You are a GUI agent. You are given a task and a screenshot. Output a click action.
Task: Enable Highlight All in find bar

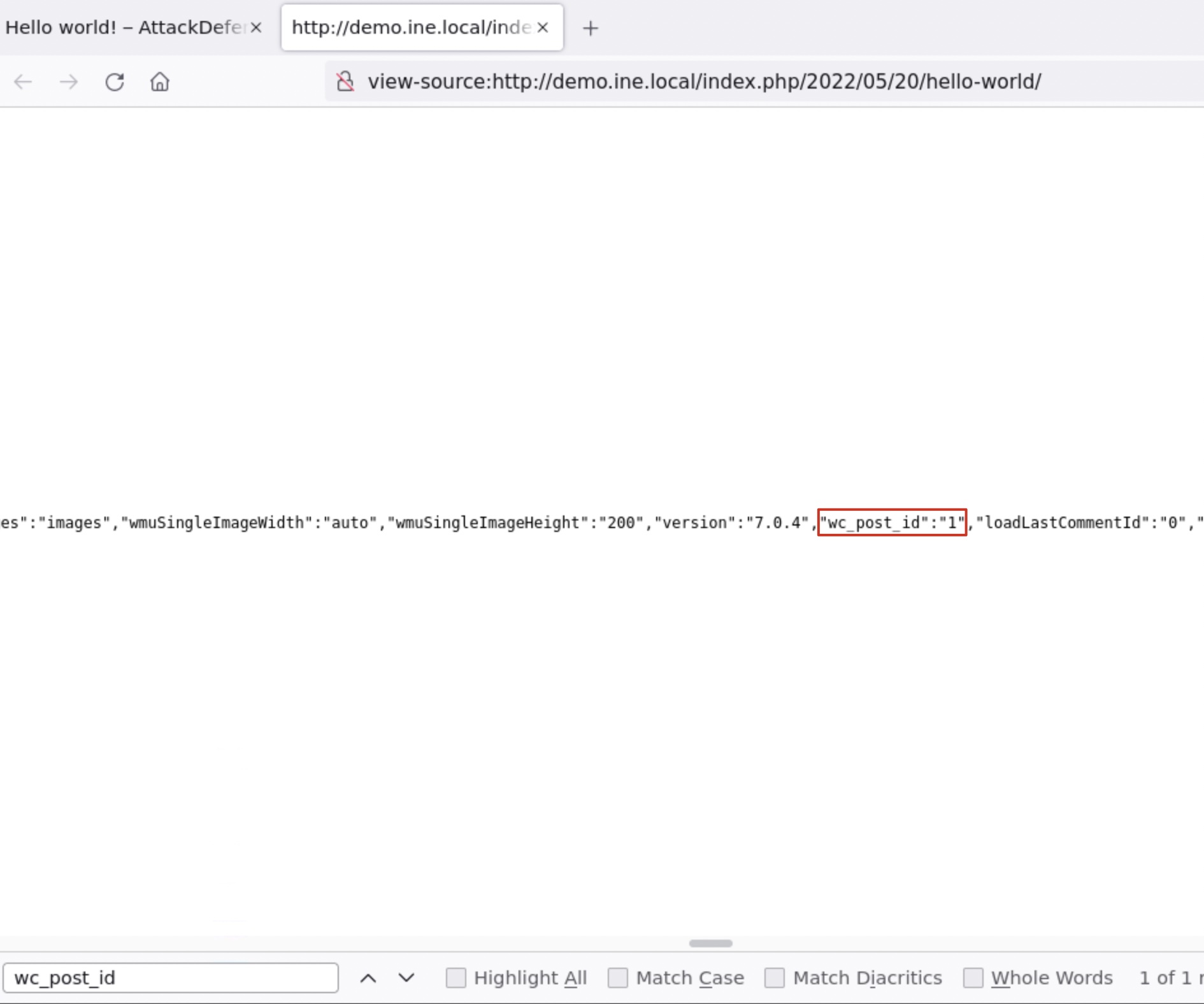click(x=456, y=977)
